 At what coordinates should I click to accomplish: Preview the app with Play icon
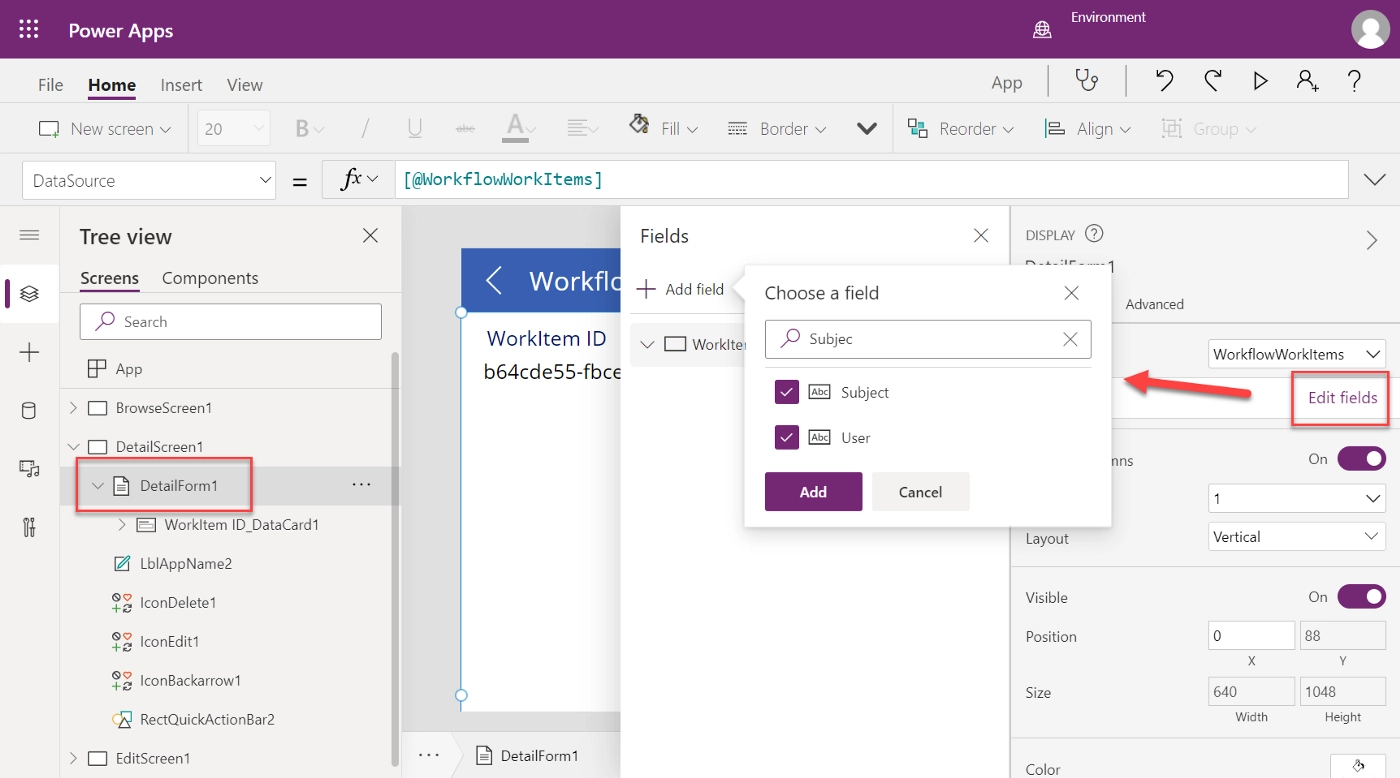click(1260, 81)
